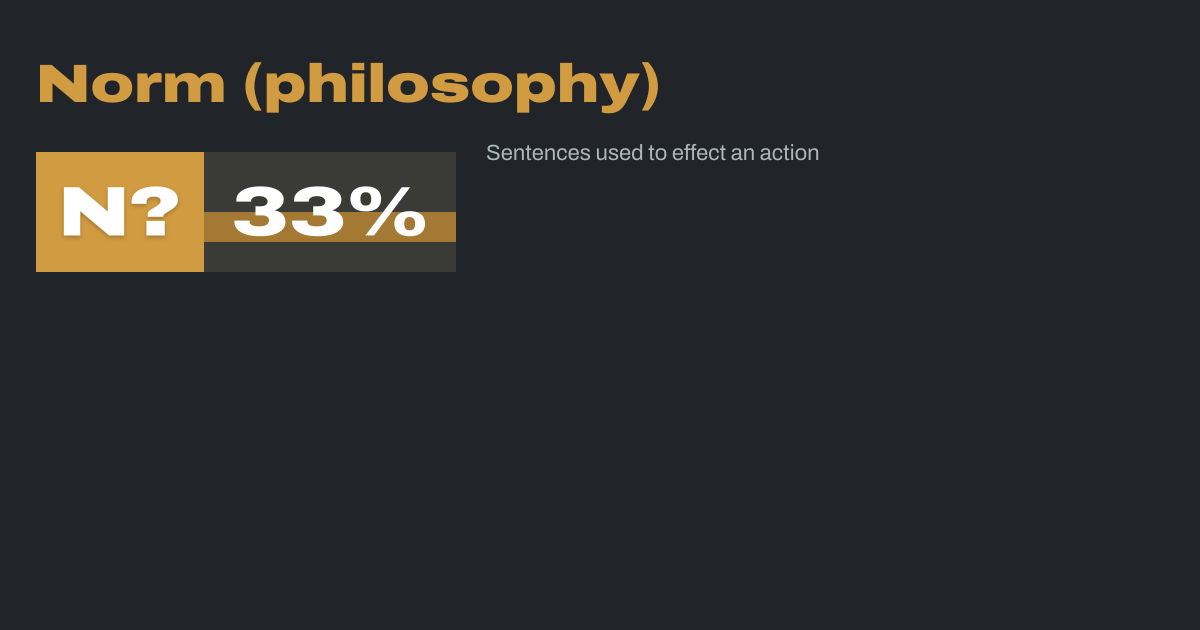Click the word Norm in the heading
1200x630 pixels.
pos(131,85)
